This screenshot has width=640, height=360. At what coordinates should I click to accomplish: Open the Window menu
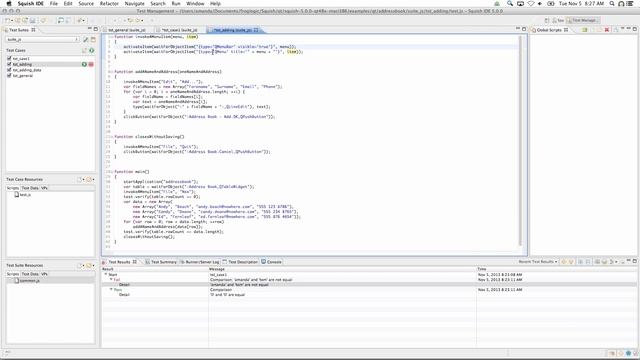click(x=195, y=3)
